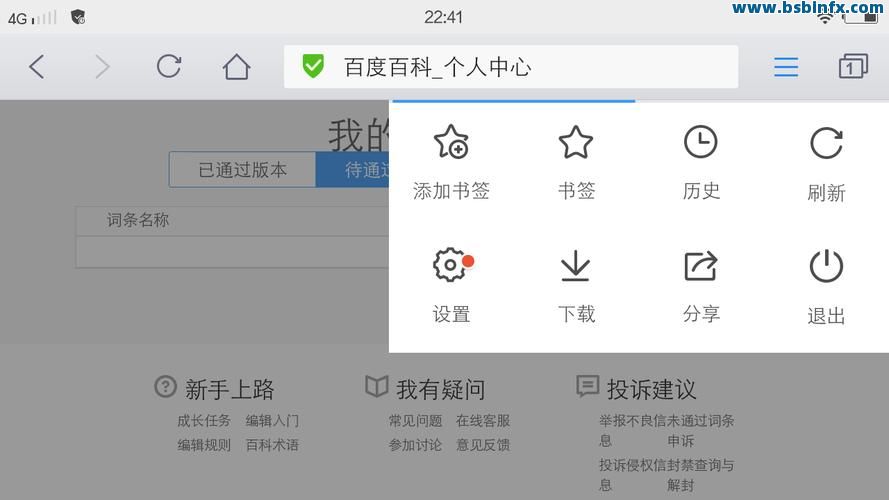Open the Downloads arrow icon
Viewport: 889px width, 500px height.
click(x=575, y=266)
